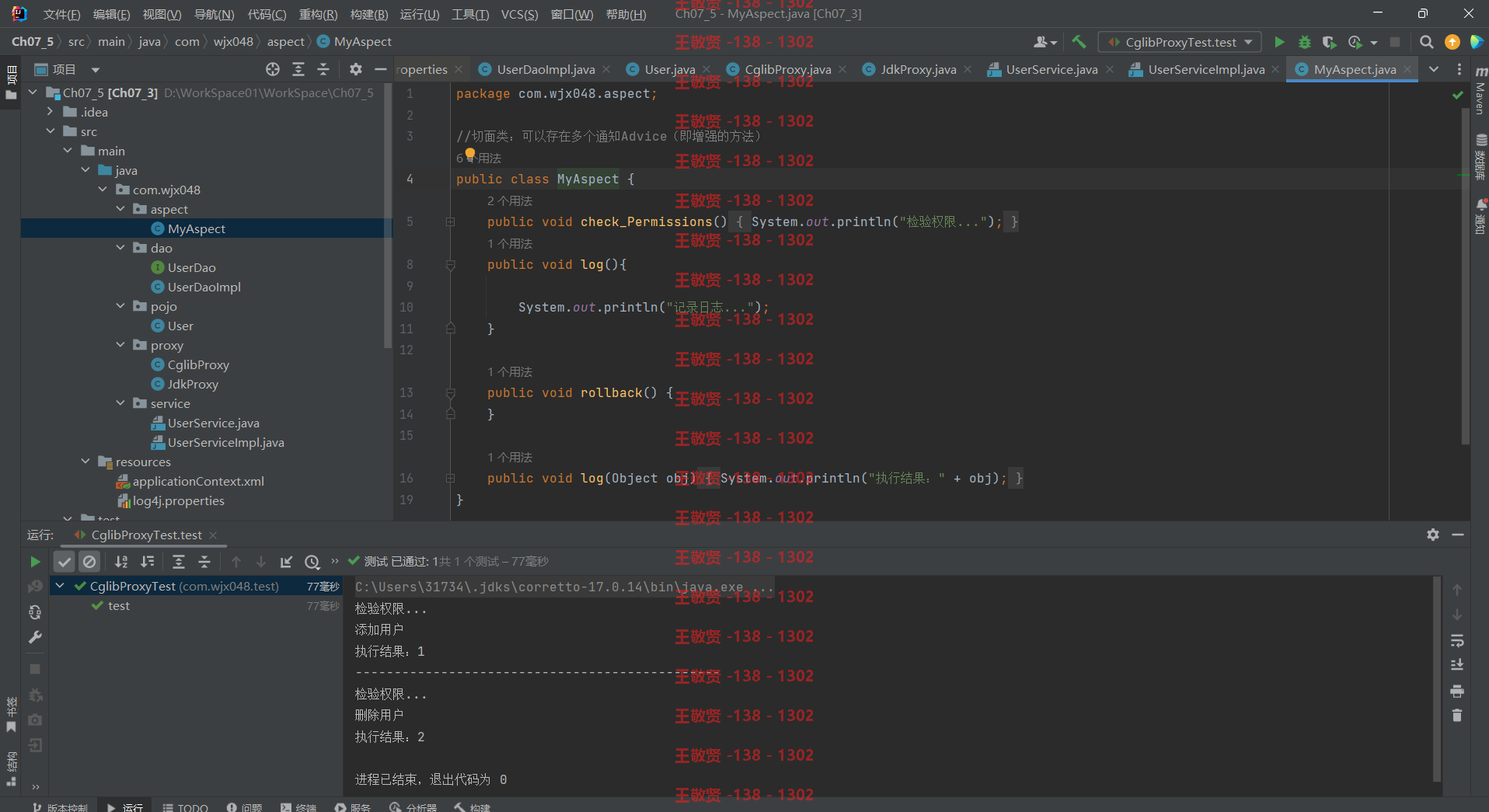Clear console output with trash icon

pos(1457,716)
